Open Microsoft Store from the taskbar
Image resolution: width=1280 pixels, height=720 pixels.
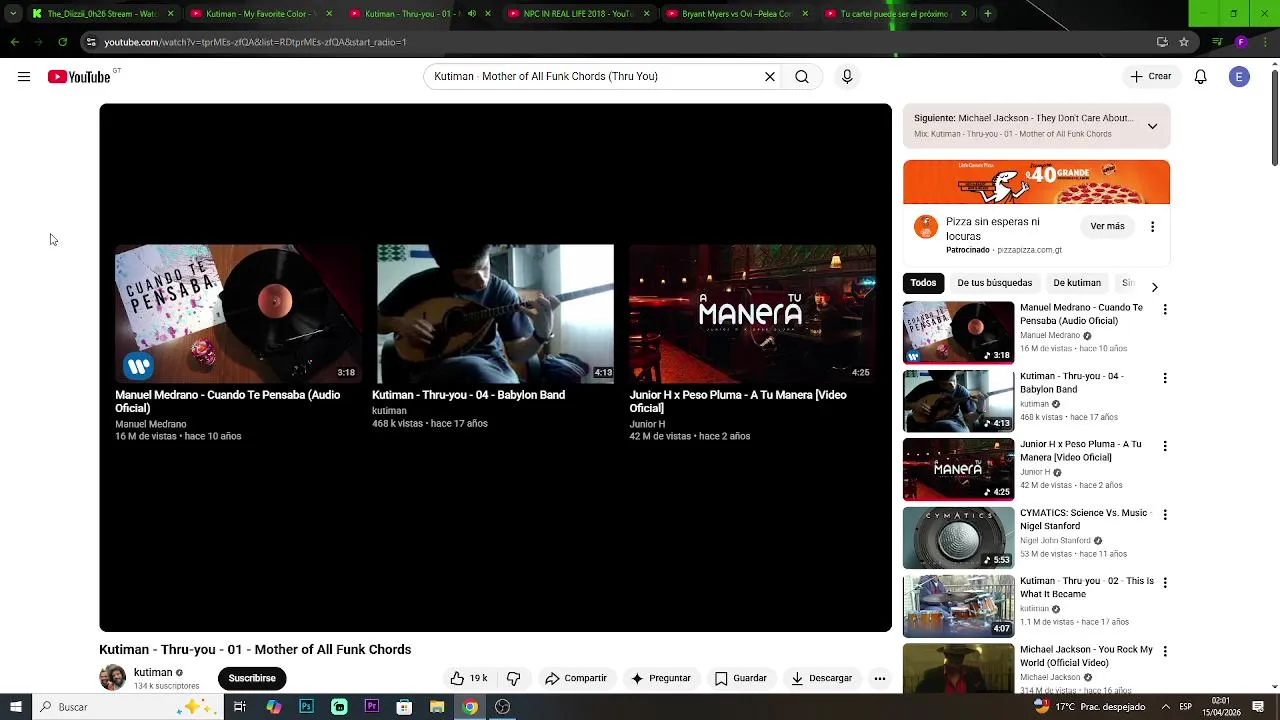point(404,707)
